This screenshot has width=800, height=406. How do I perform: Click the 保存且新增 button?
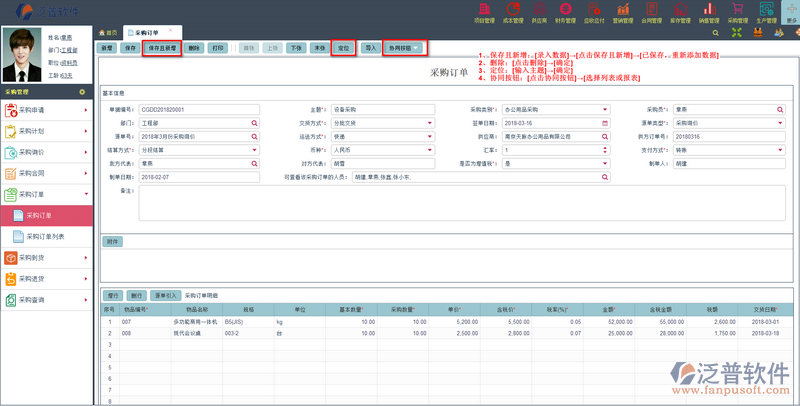(x=160, y=47)
